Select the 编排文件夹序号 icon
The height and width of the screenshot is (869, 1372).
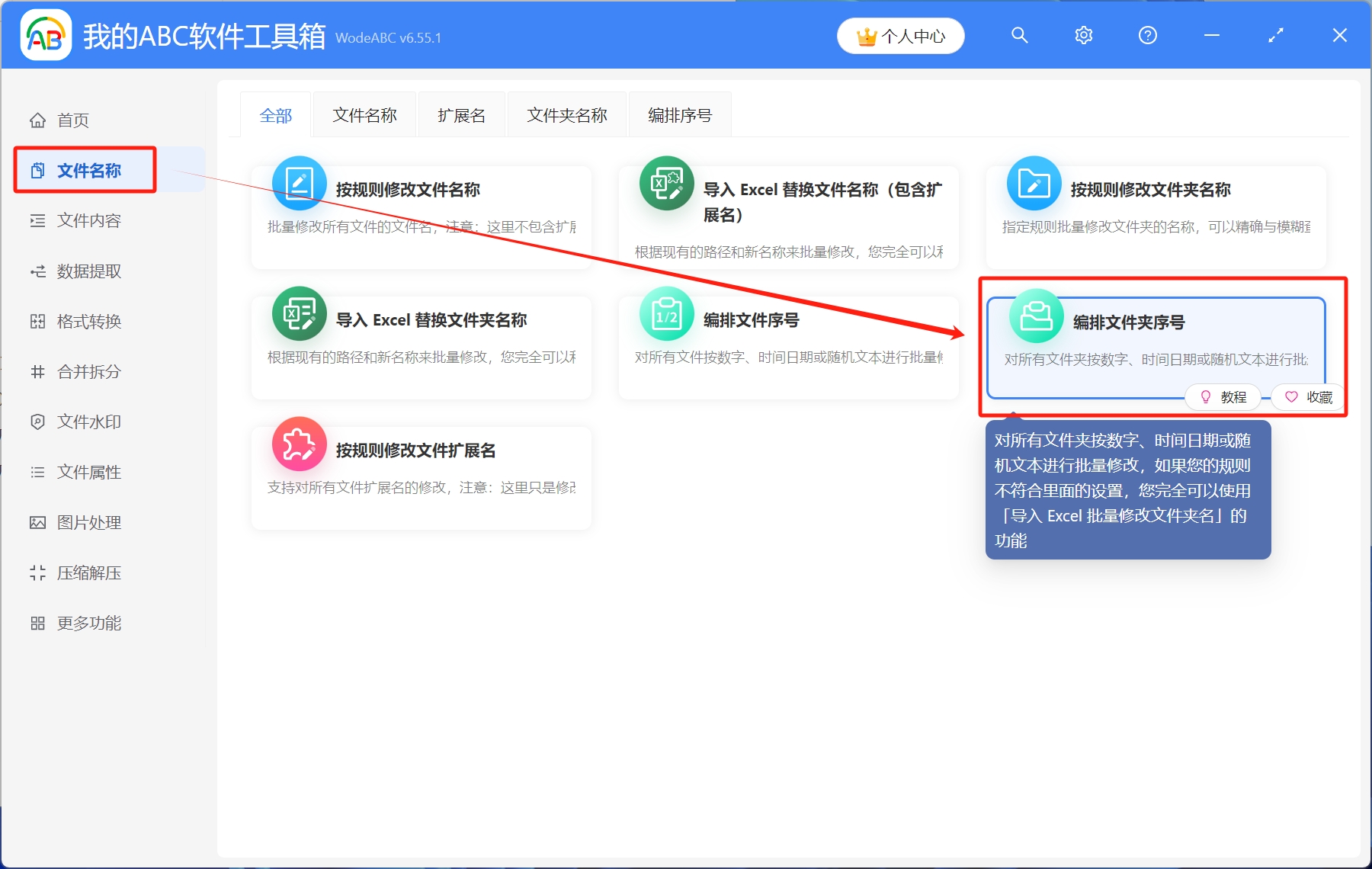(1034, 315)
